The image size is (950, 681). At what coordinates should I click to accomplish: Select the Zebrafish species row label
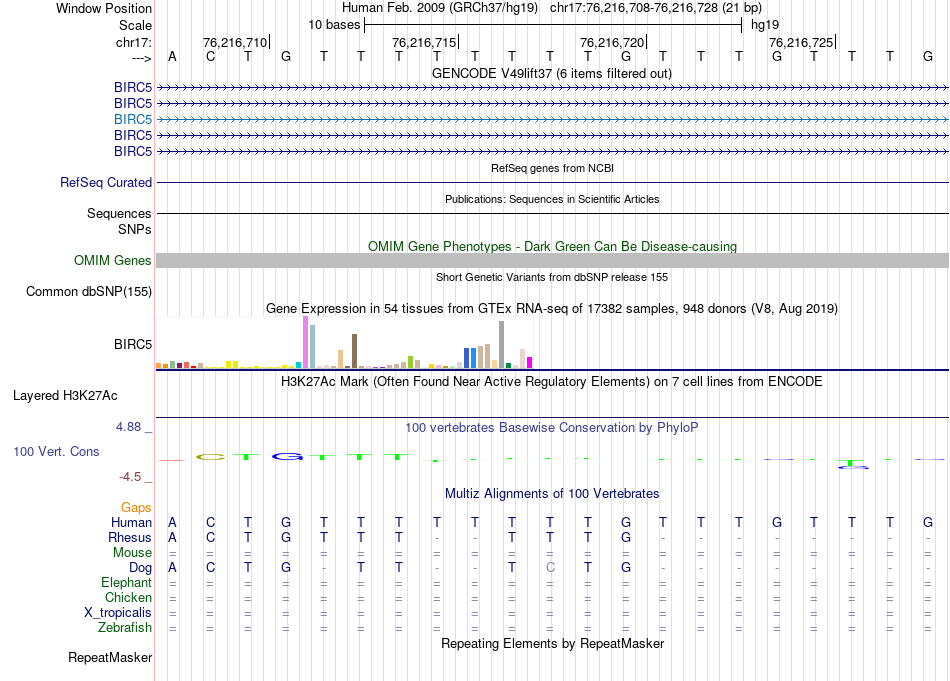125,628
